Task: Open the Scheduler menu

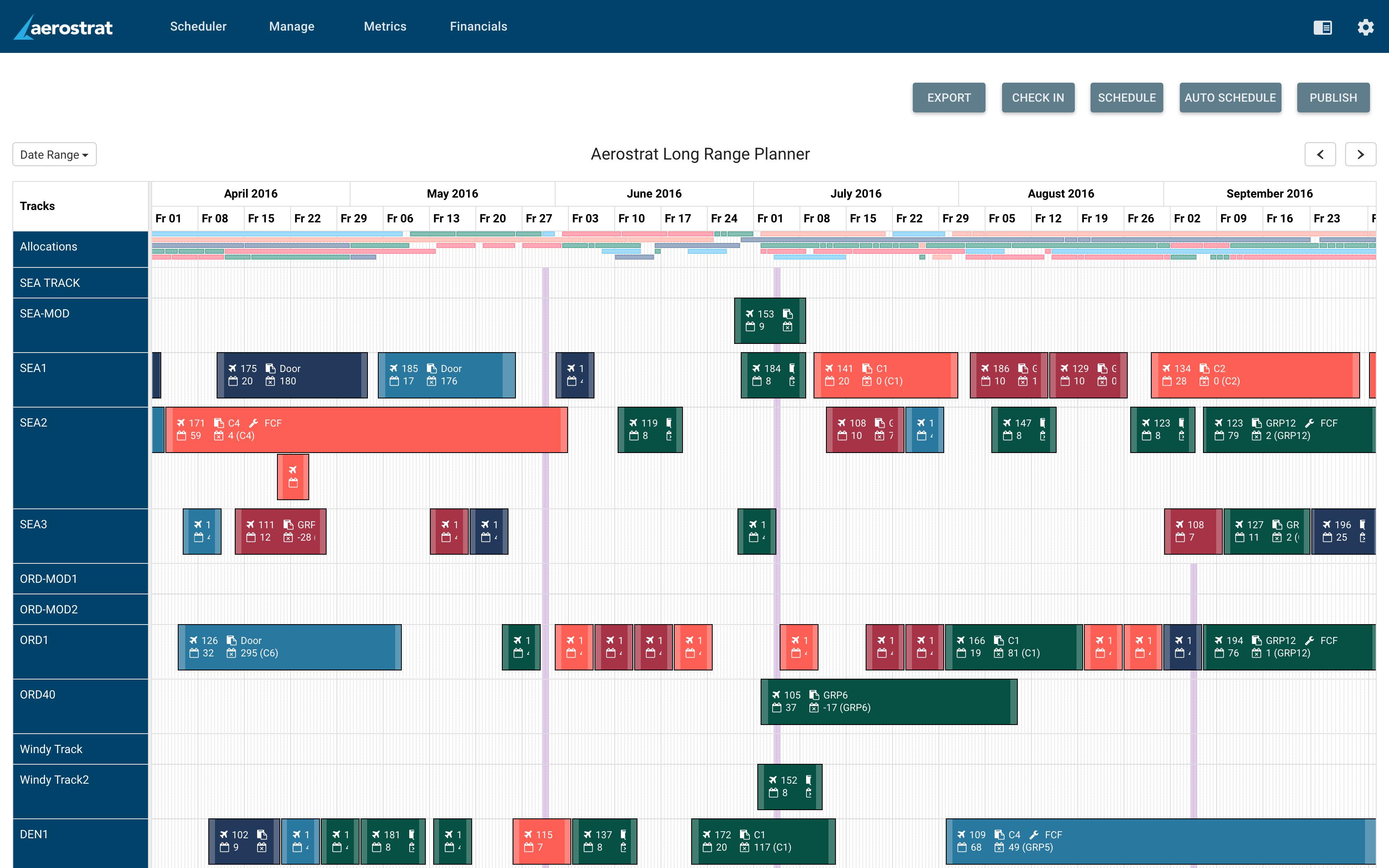Action: pyautogui.click(x=198, y=26)
